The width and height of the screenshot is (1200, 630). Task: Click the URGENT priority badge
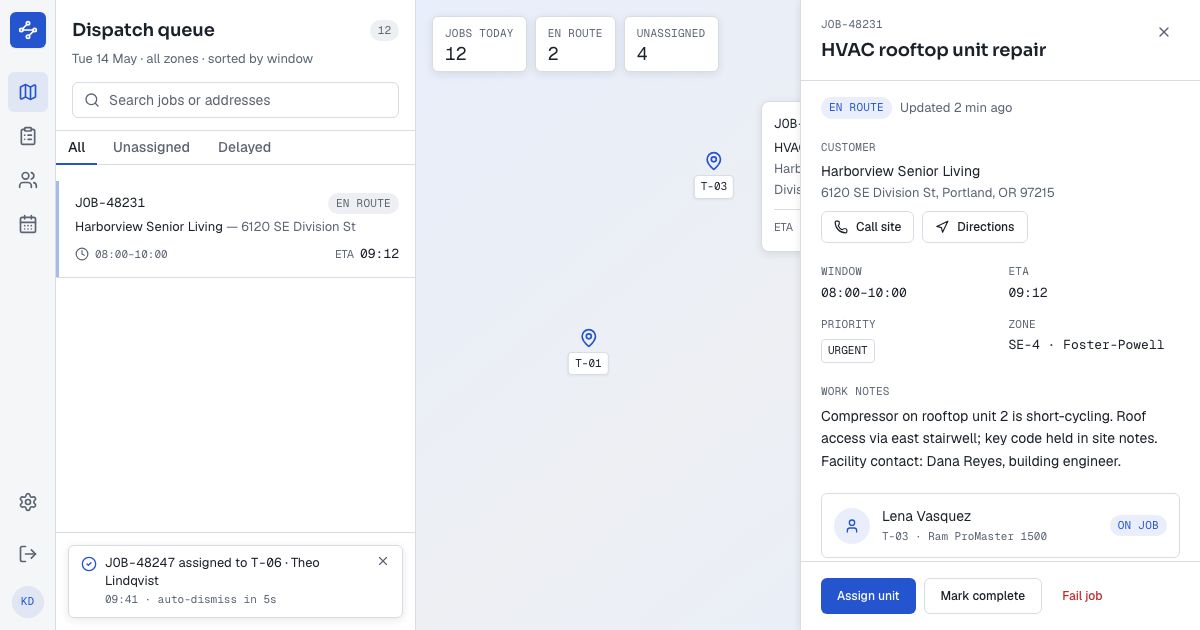tap(848, 351)
